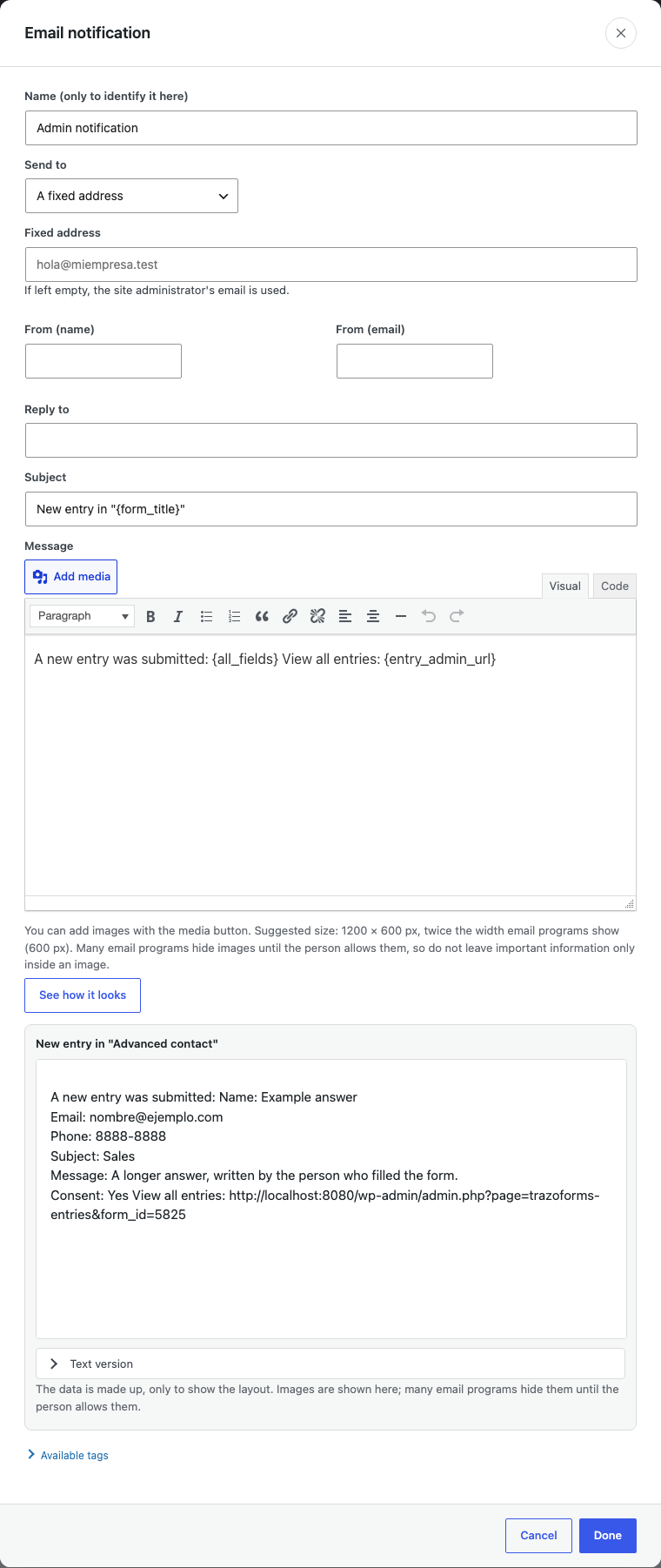The width and height of the screenshot is (661, 1568).
Task: Apply blockquote formatting
Action: (x=262, y=616)
